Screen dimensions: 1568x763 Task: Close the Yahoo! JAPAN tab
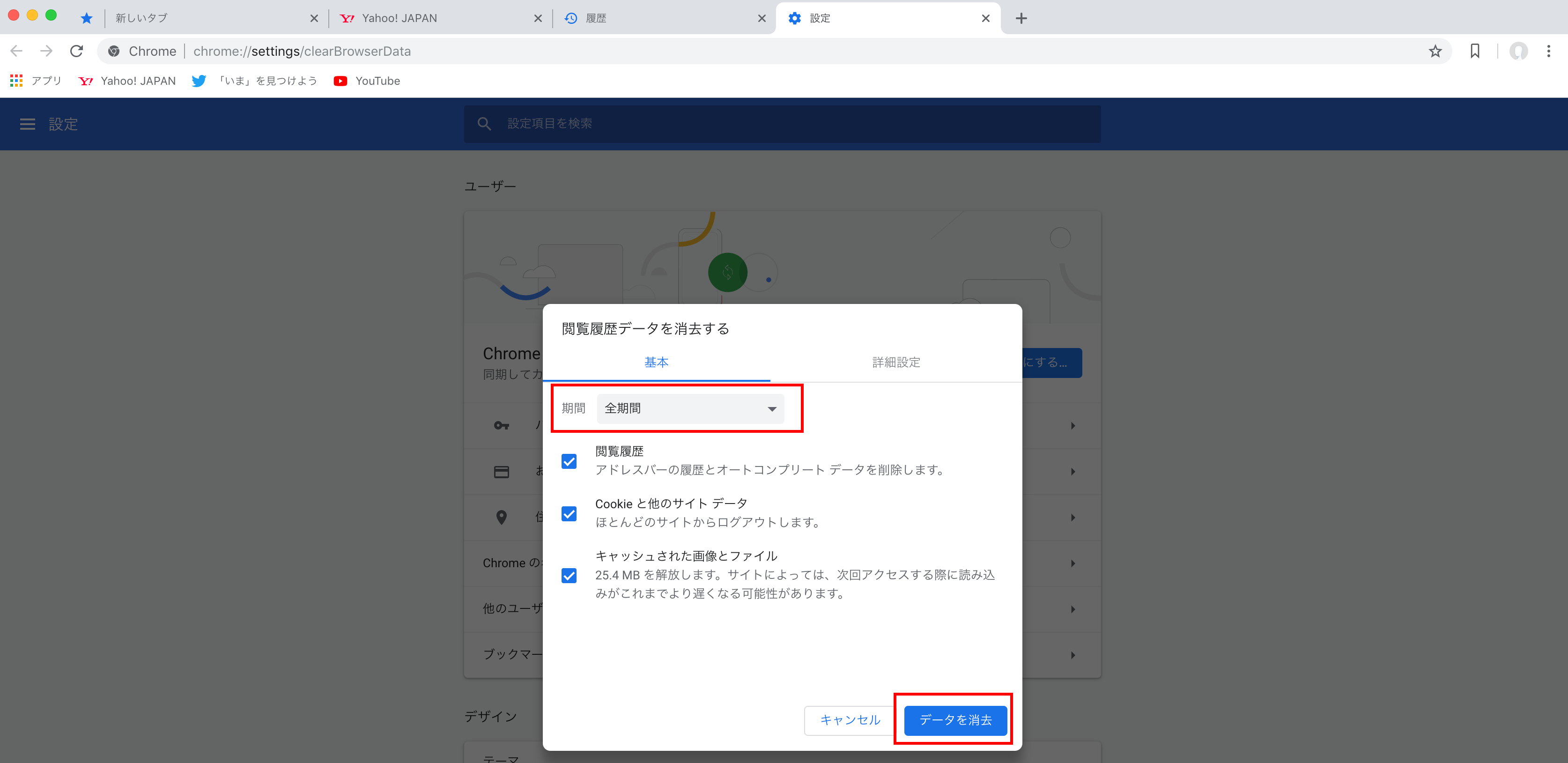coord(538,18)
